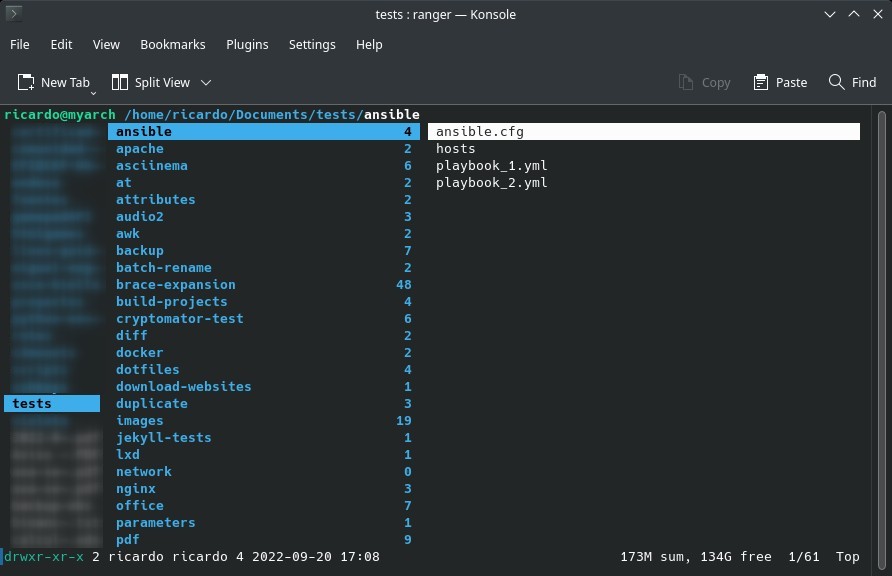Select the pdf directory
Image resolution: width=892 pixels, height=576 pixels.
point(264,540)
